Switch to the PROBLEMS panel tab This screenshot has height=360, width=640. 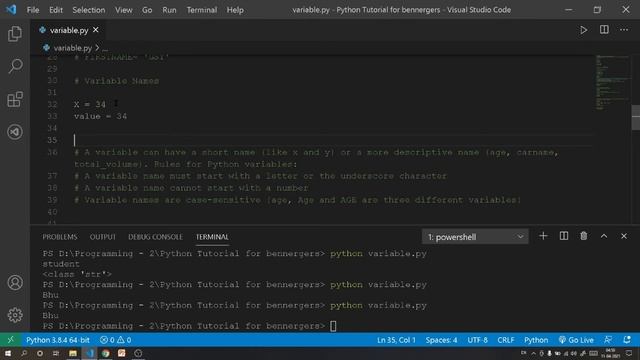pos(60,237)
